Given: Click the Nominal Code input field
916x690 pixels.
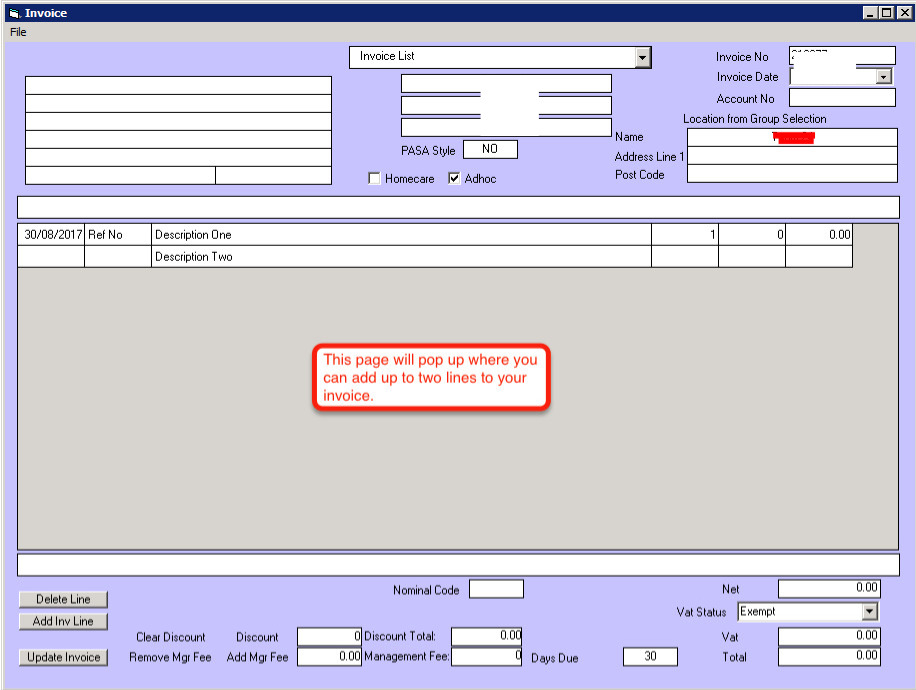Looking at the screenshot, I should (496, 589).
